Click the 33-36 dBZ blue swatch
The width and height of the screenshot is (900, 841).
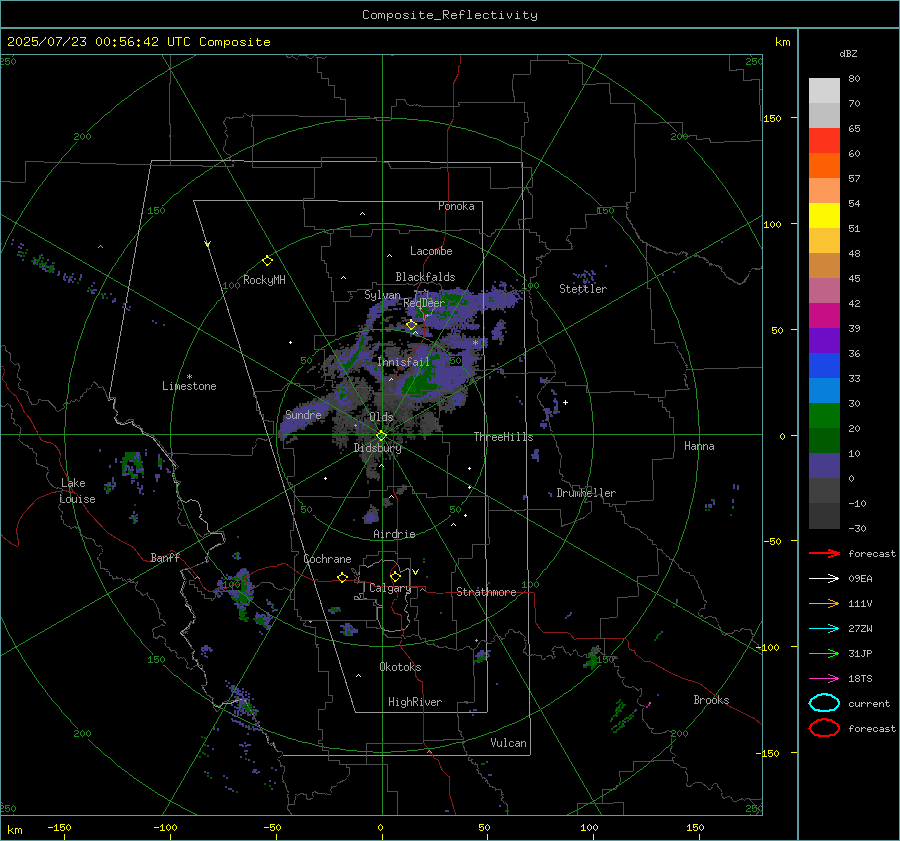tap(824, 366)
